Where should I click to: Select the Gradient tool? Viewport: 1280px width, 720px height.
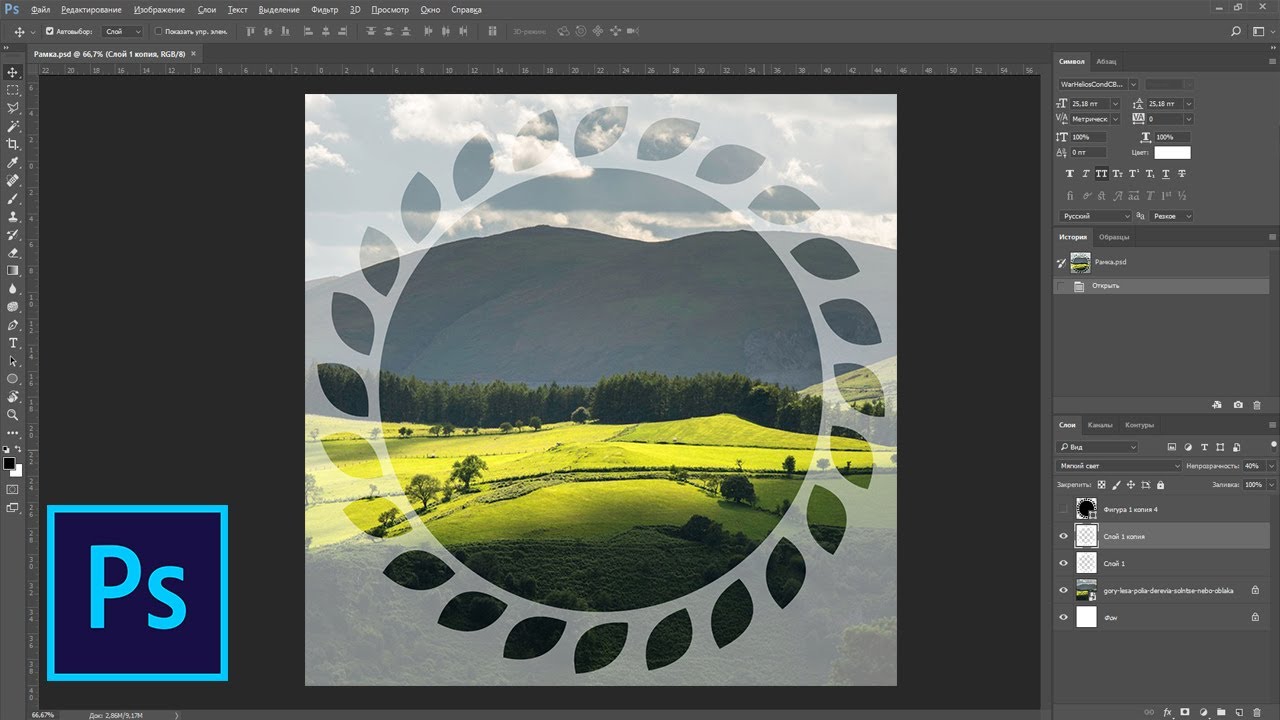(x=13, y=270)
